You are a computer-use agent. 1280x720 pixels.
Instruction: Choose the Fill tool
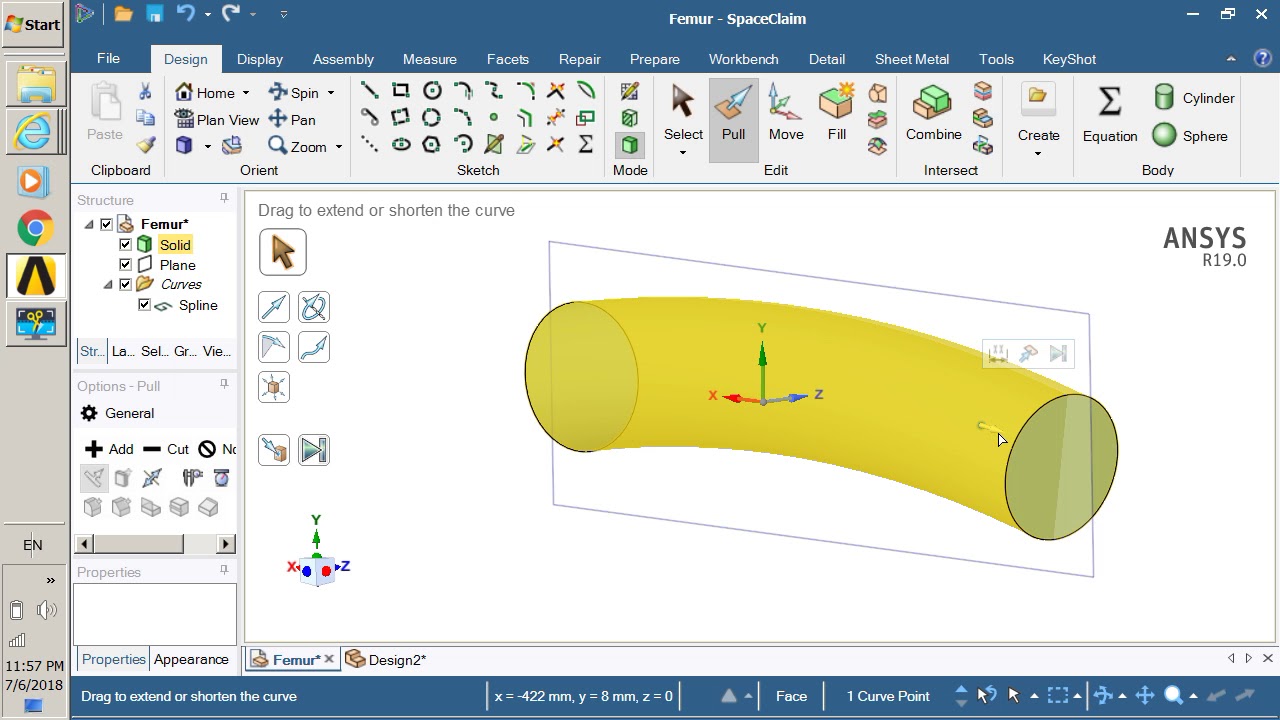point(836,113)
